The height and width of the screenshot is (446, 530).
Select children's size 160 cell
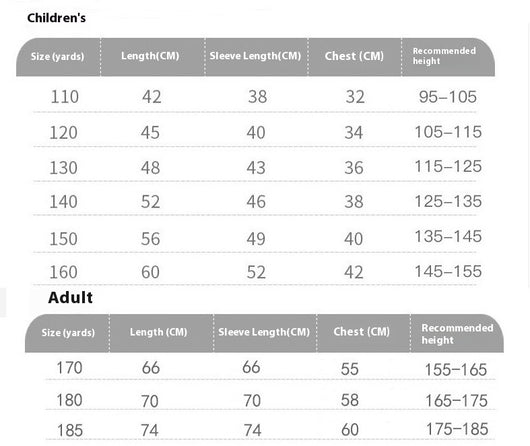[64, 272]
